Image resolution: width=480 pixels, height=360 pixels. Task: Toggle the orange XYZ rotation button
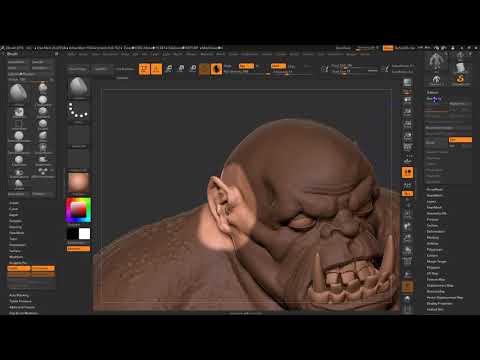point(407,194)
